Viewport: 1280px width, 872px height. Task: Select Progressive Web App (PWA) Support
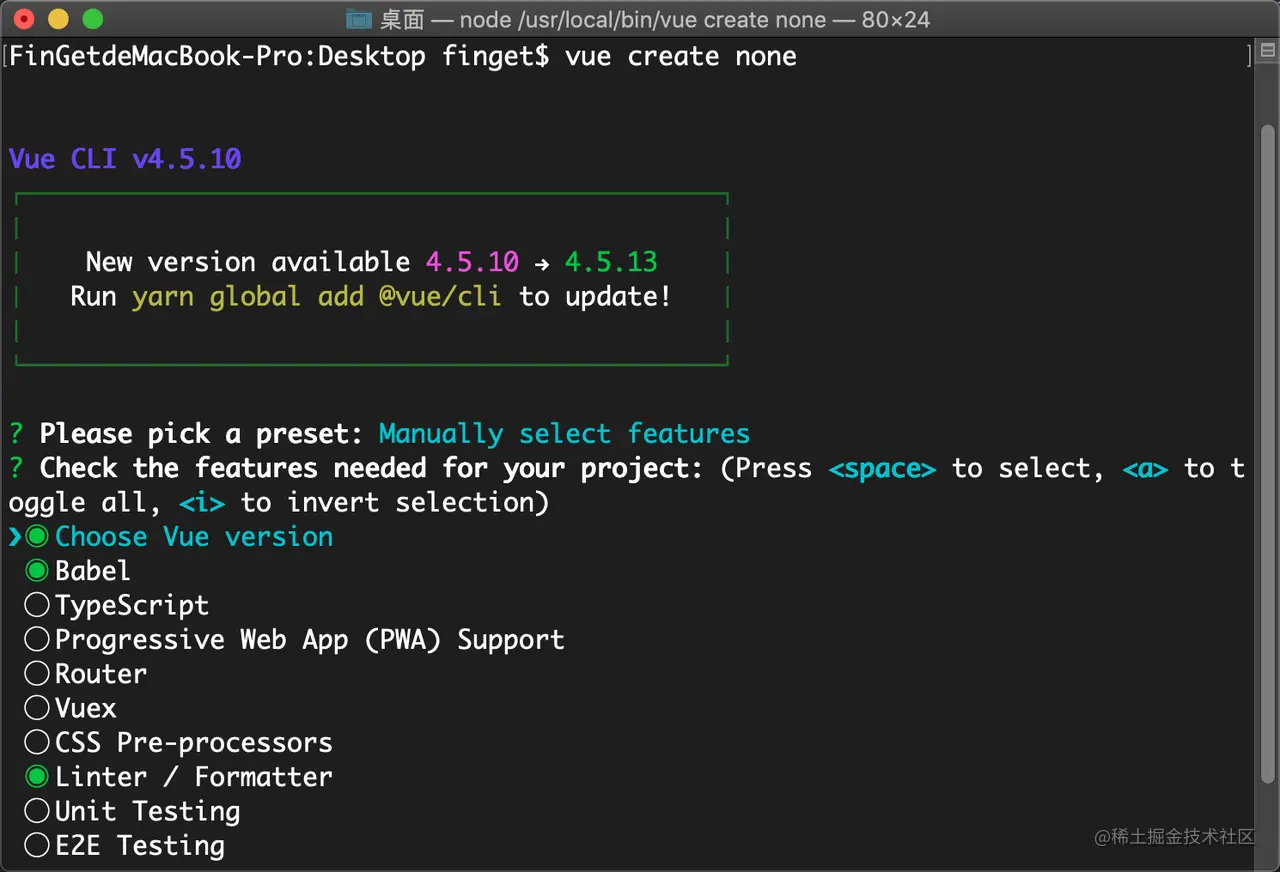[37, 640]
